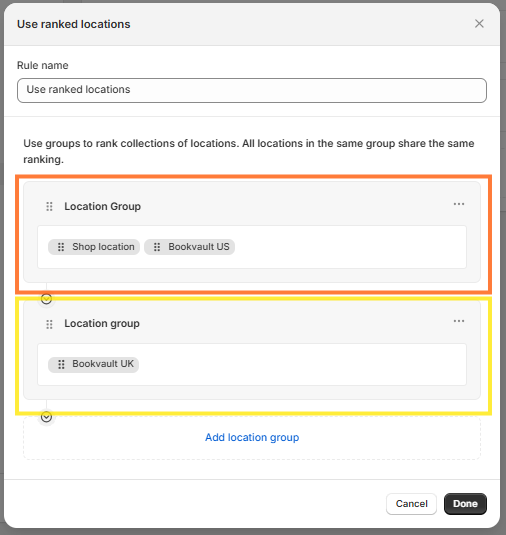Screen dimensions: 506x535
Task: Open the three-dot menu for second Location group
Action: [459, 321]
